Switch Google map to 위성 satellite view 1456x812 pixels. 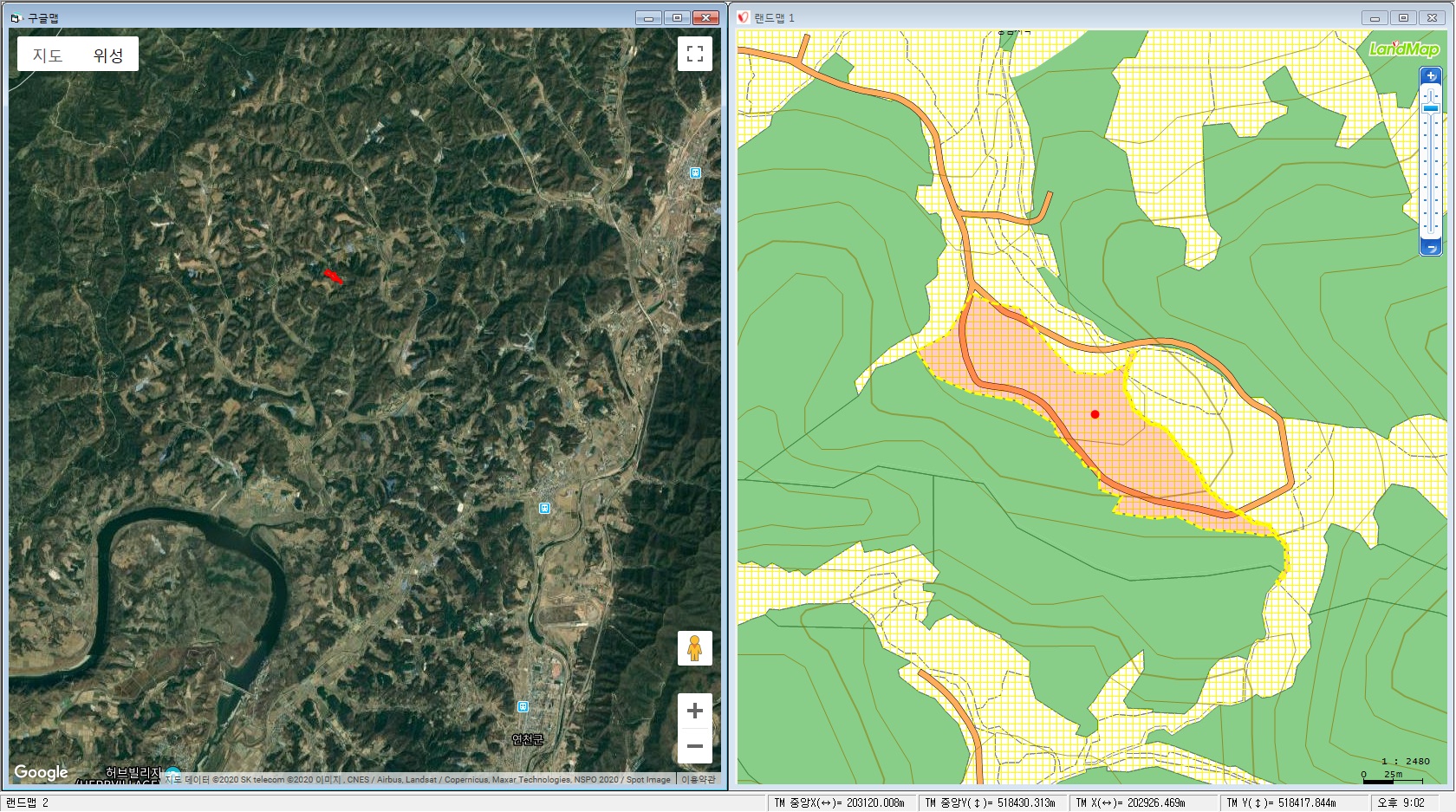point(108,55)
